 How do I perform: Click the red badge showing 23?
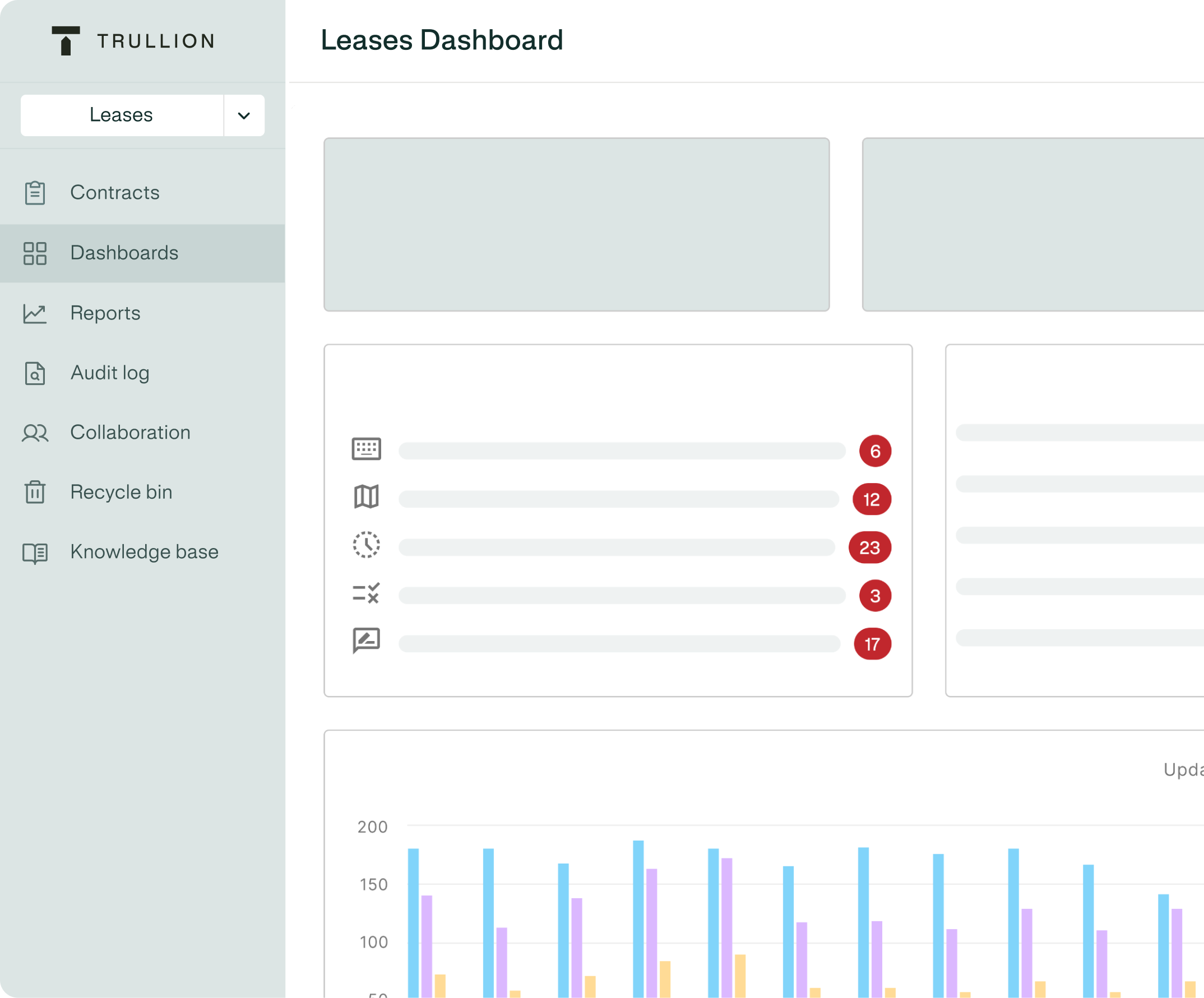(x=870, y=547)
